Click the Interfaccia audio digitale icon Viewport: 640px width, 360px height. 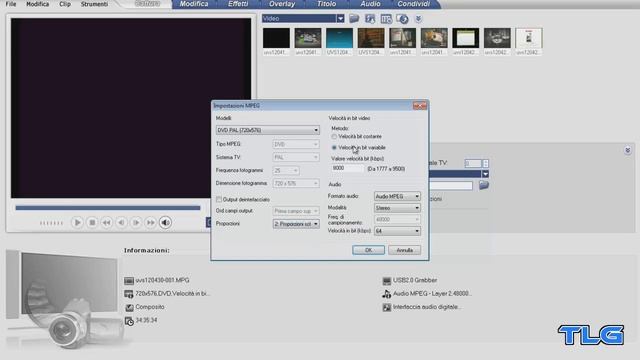tap(387, 307)
